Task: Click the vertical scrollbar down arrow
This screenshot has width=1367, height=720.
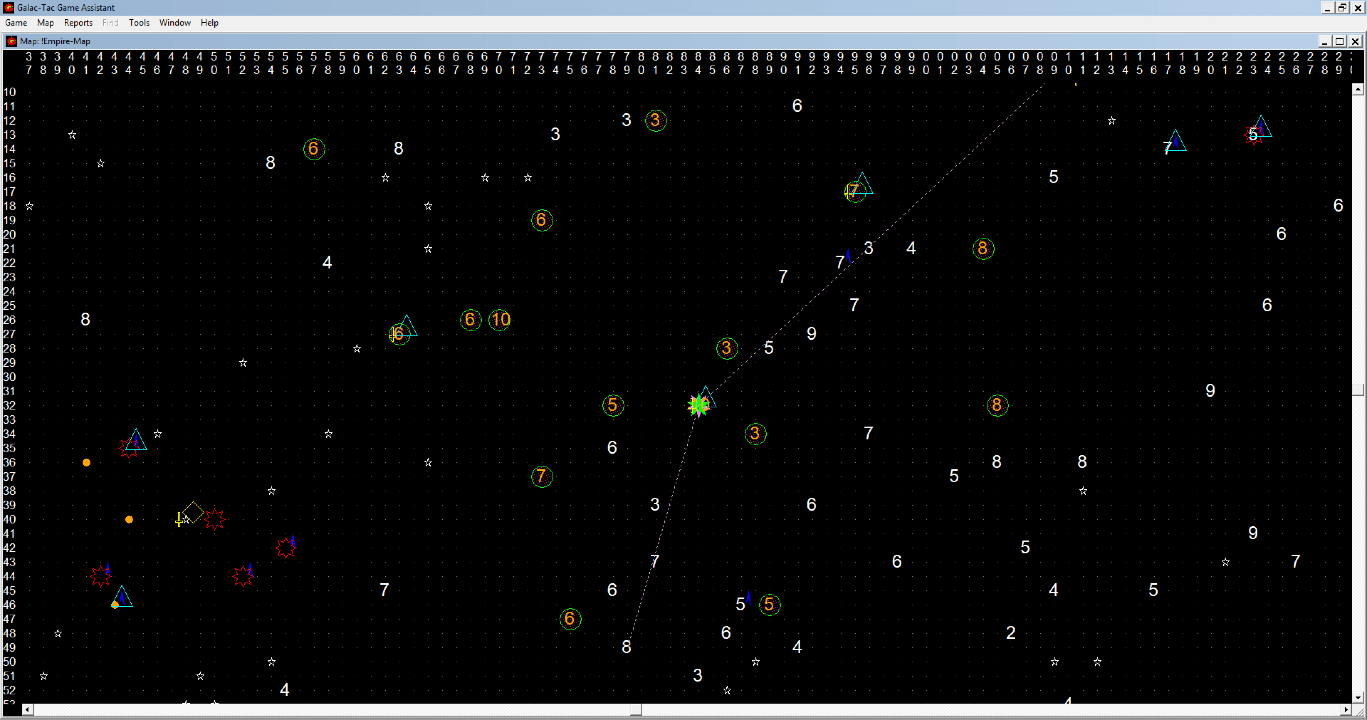Action: (1358, 697)
